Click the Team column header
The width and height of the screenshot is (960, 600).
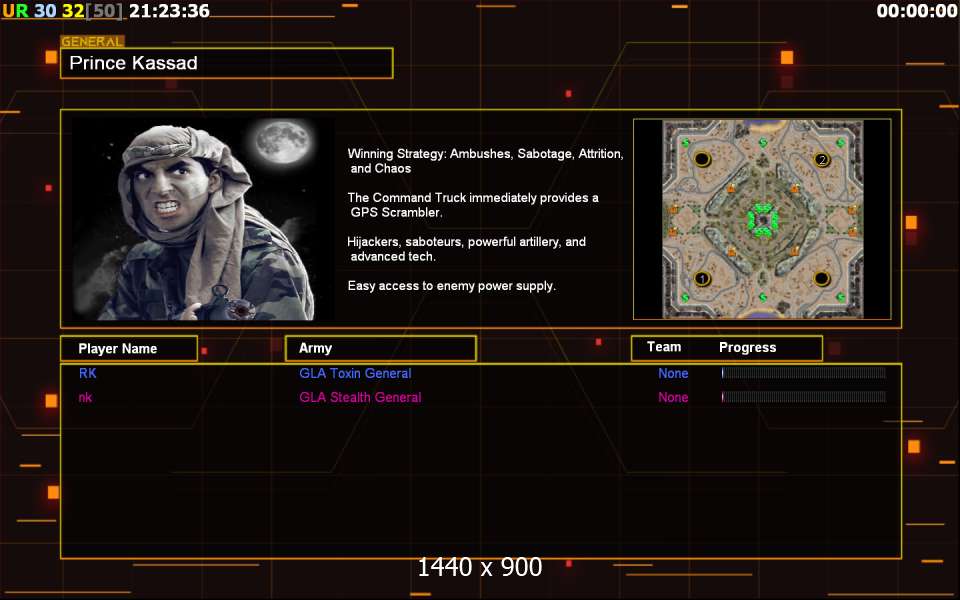tap(664, 347)
